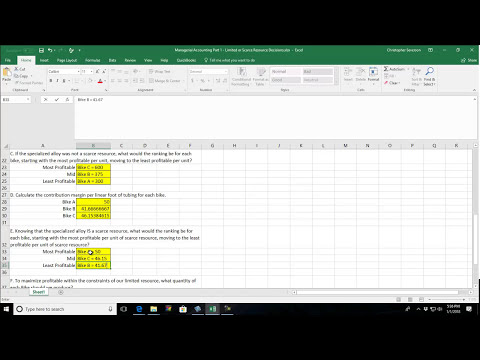The height and width of the screenshot is (360, 480).
Task: Select the Good cell style
Action: [286, 80]
